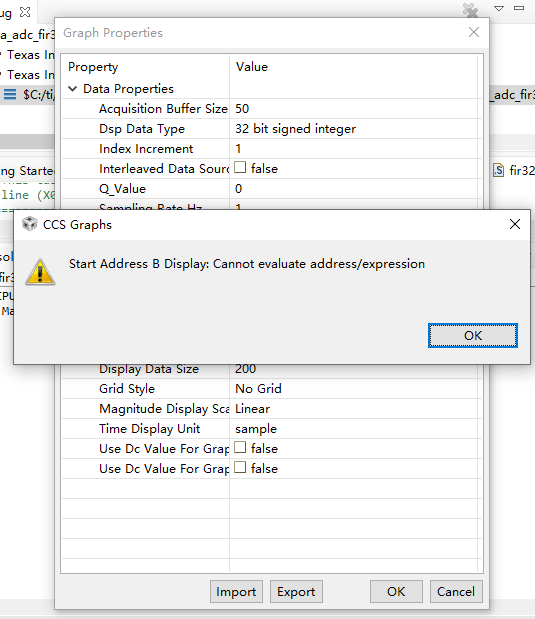The width and height of the screenshot is (535, 619).
Task: Click the fir32 assembly file icon
Action: tap(498, 170)
